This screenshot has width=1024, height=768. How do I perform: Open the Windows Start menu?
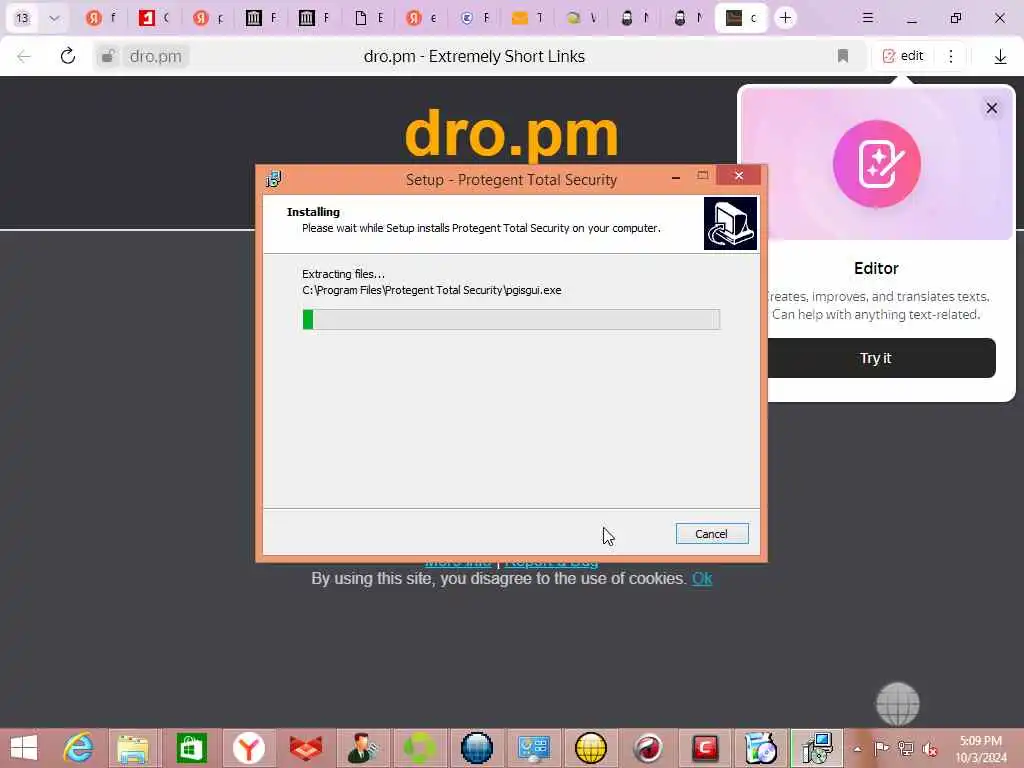pyautogui.click(x=24, y=748)
